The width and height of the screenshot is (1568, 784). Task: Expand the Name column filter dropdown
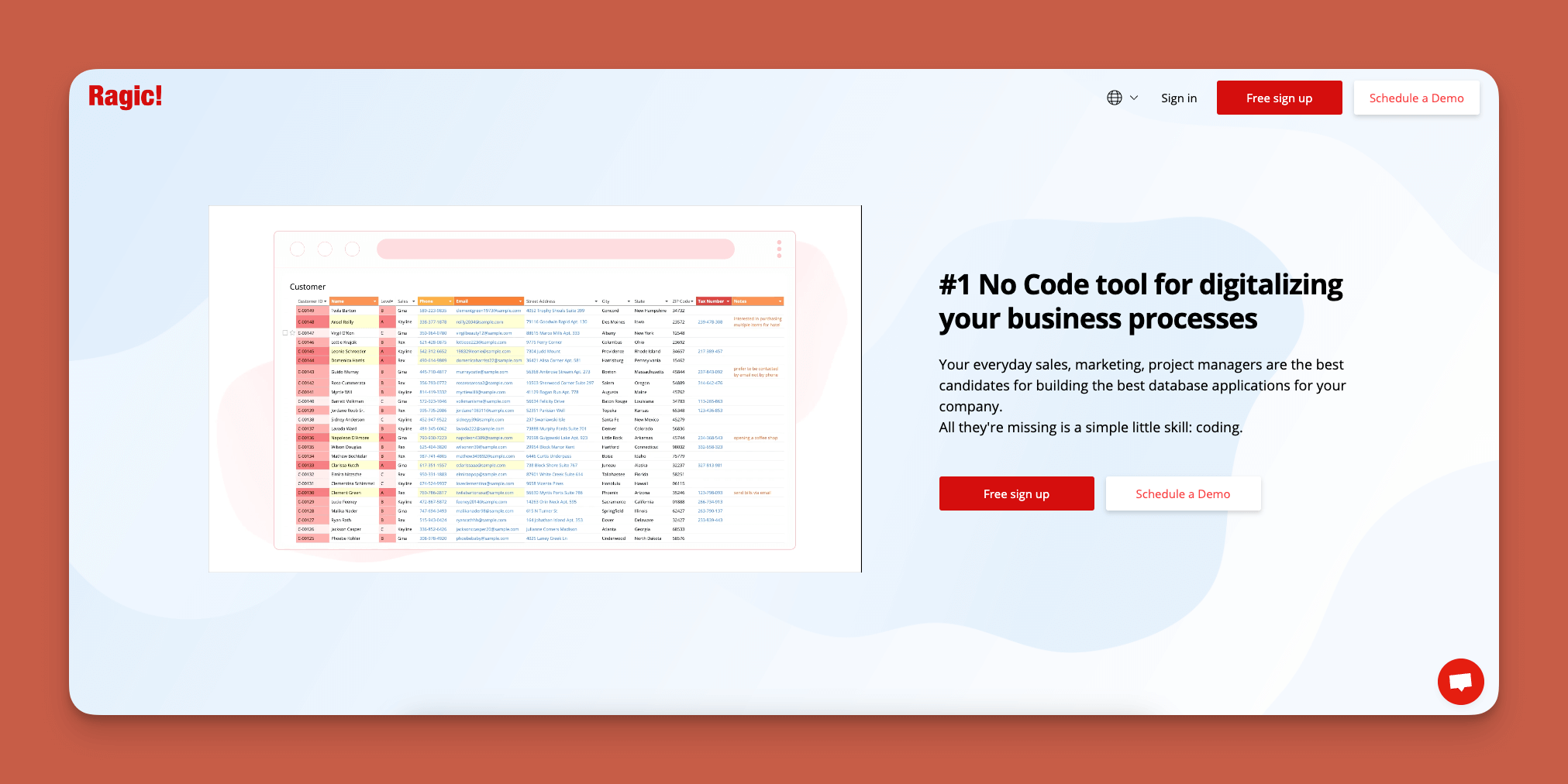374,301
